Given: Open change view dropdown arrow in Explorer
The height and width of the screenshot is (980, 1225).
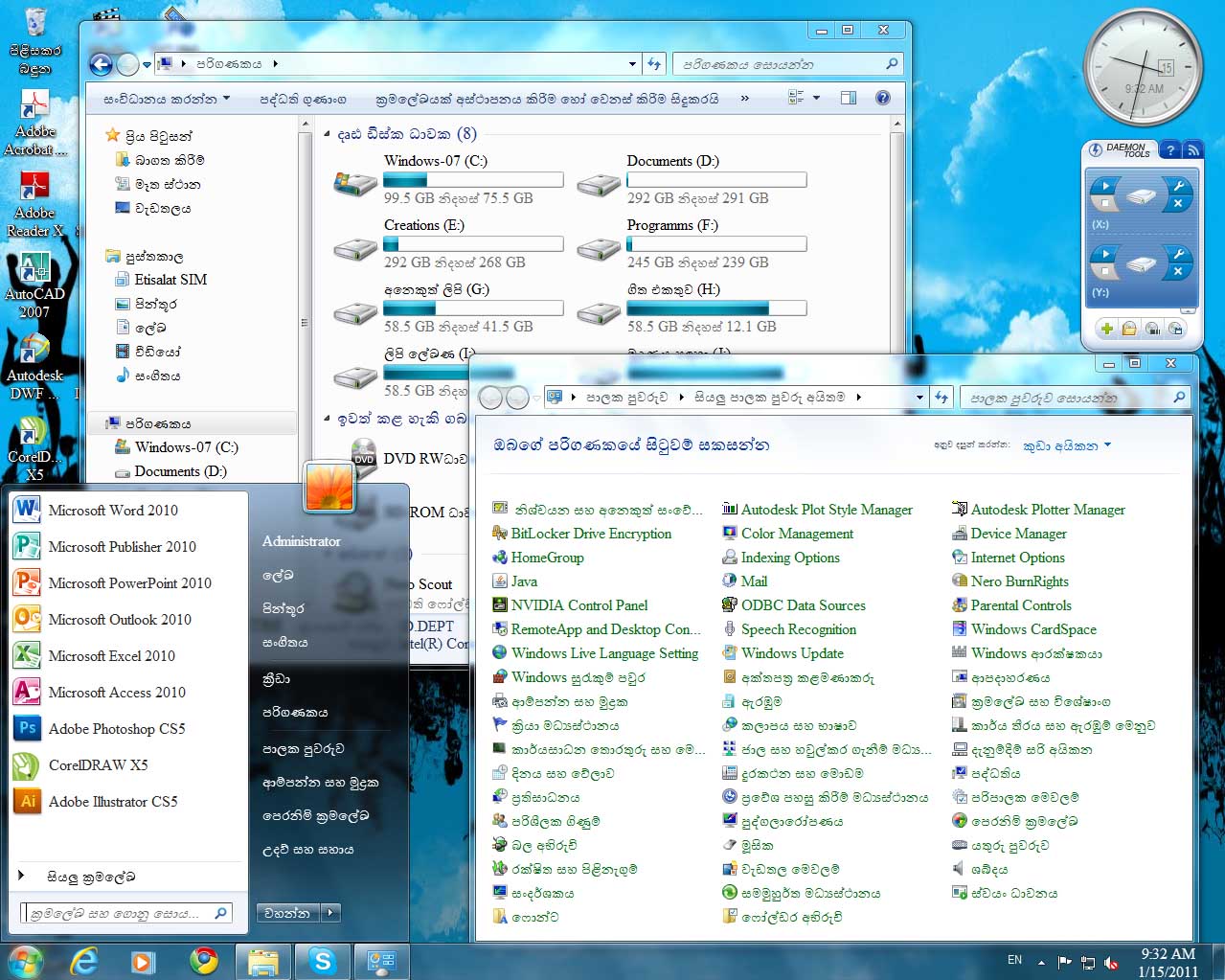Looking at the screenshot, I should pyautogui.click(x=816, y=98).
